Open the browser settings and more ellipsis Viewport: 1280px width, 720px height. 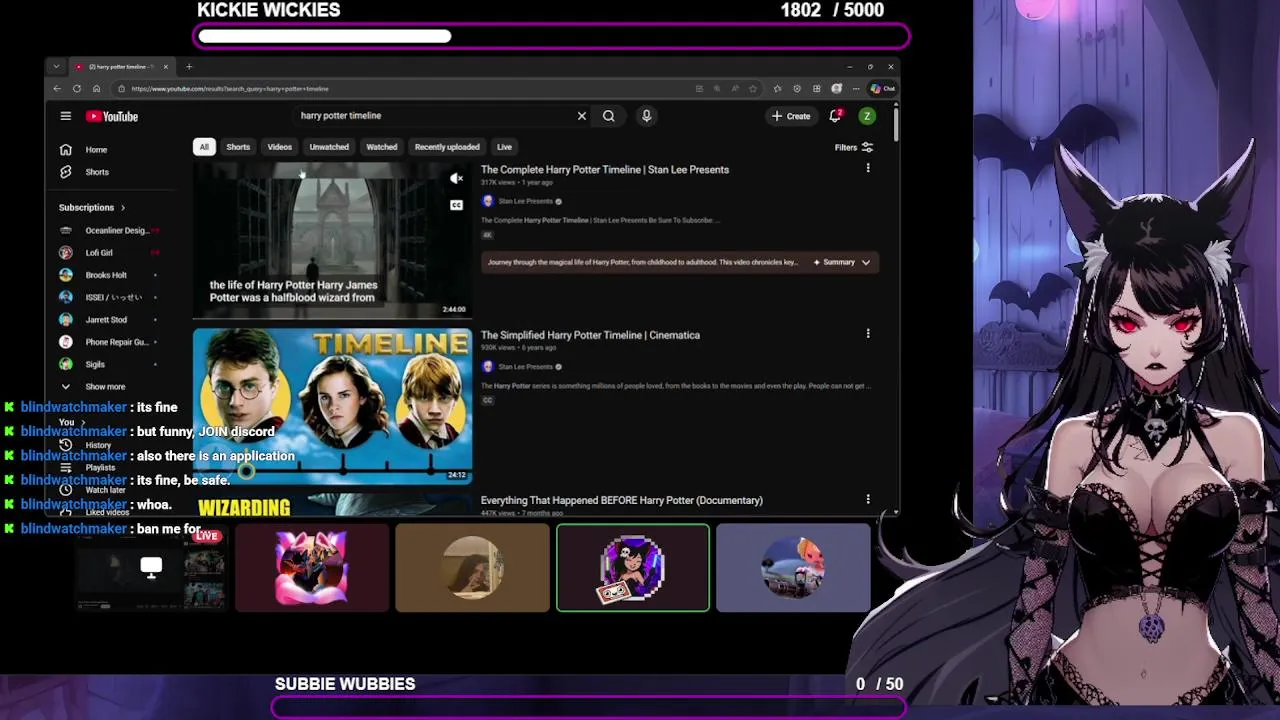coord(856,88)
